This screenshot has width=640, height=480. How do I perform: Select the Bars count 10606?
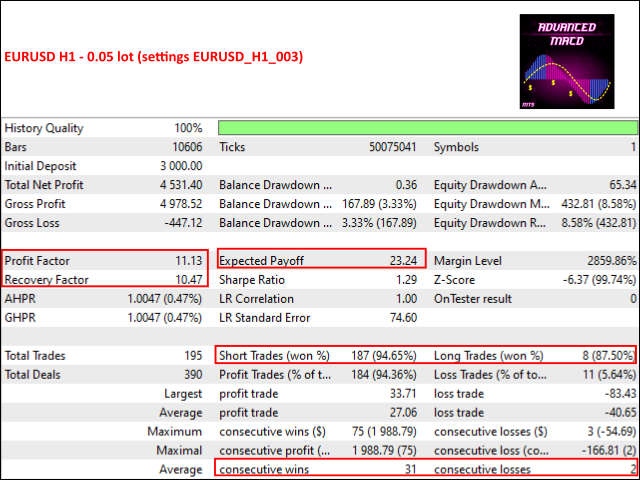[x=186, y=147]
